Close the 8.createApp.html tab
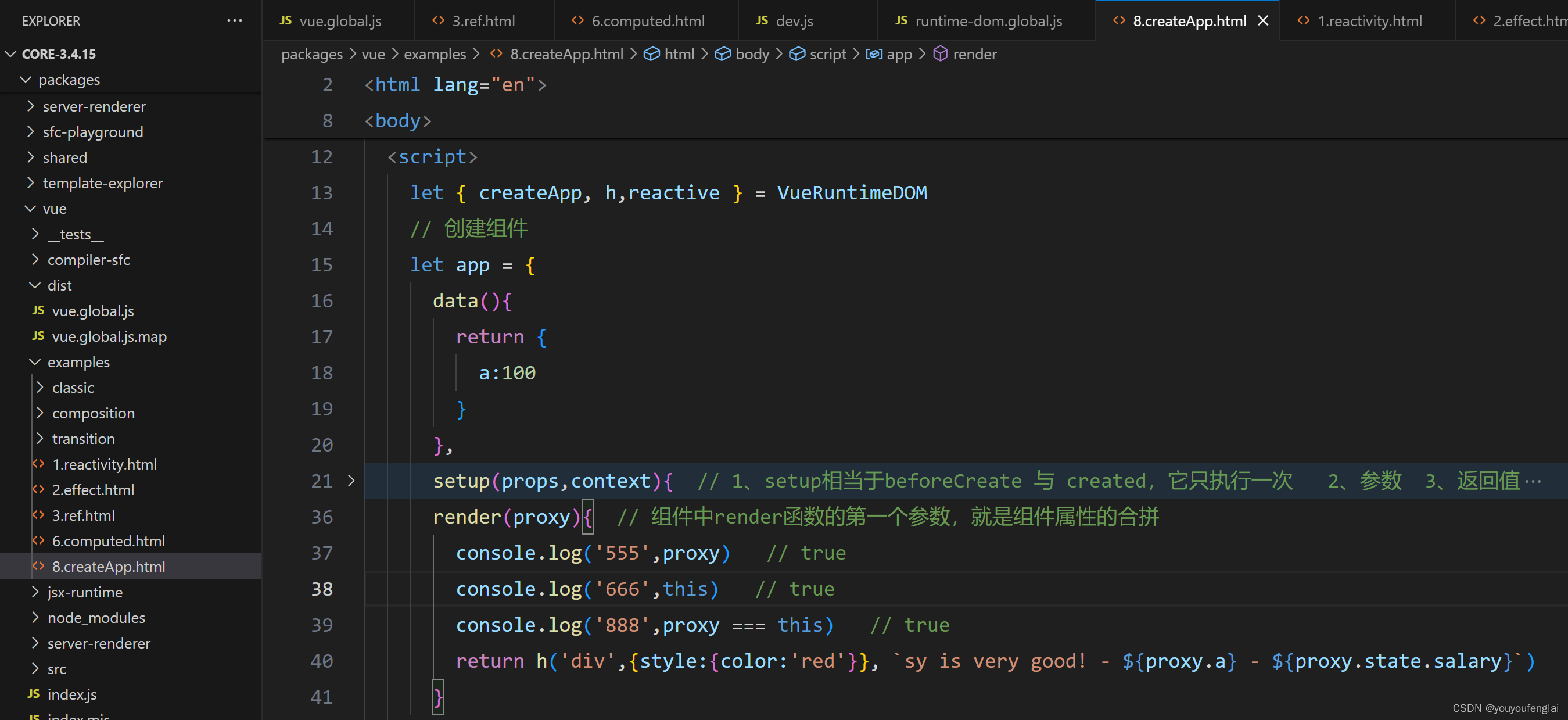 tap(1263, 21)
